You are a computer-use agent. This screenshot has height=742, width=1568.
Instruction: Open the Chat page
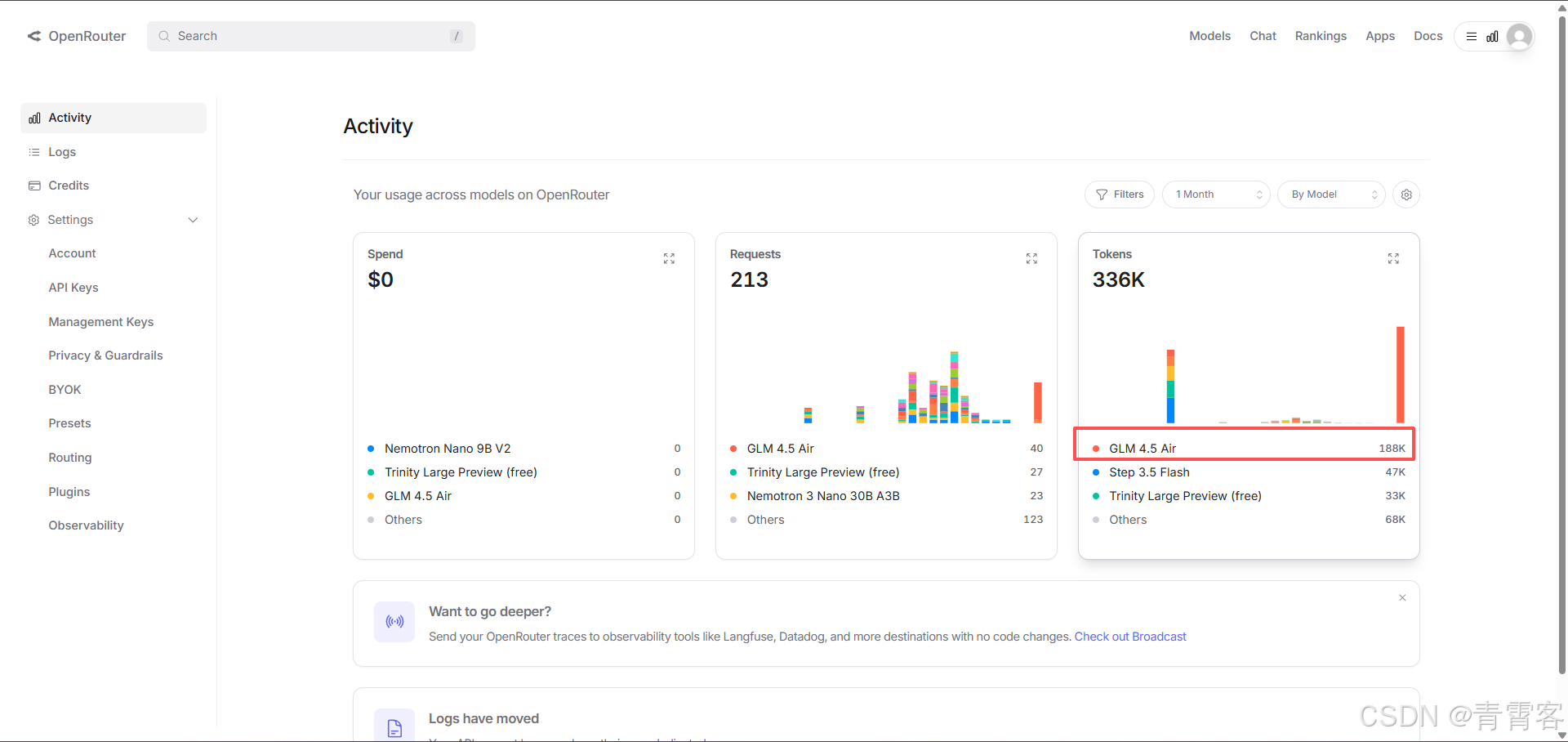(x=1263, y=36)
